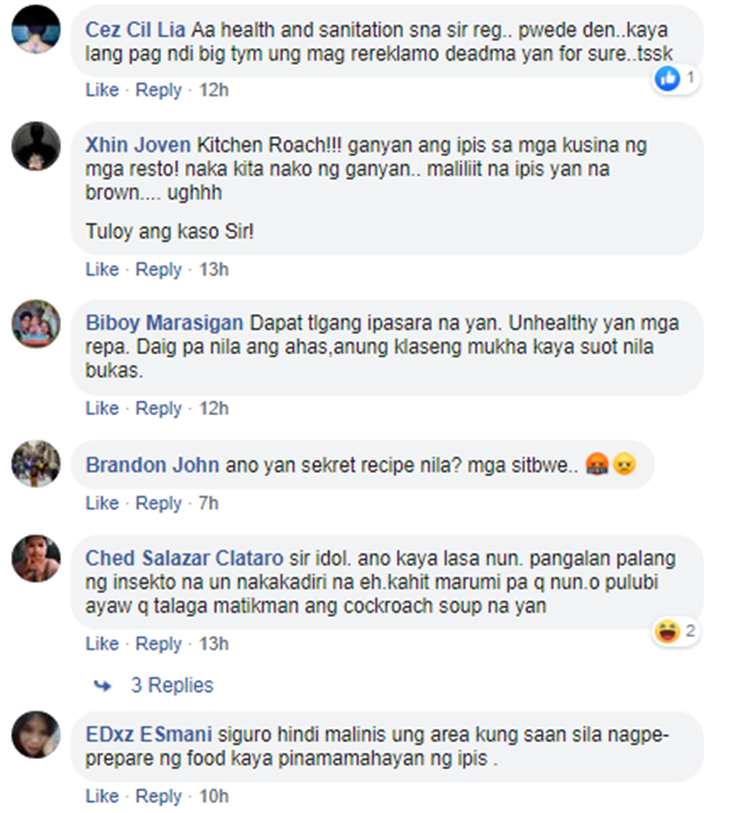Viewport: 750px width, 813px height.
Task: Click the laughing reaction icon on Ched Salazar's comment
Action: (667, 632)
